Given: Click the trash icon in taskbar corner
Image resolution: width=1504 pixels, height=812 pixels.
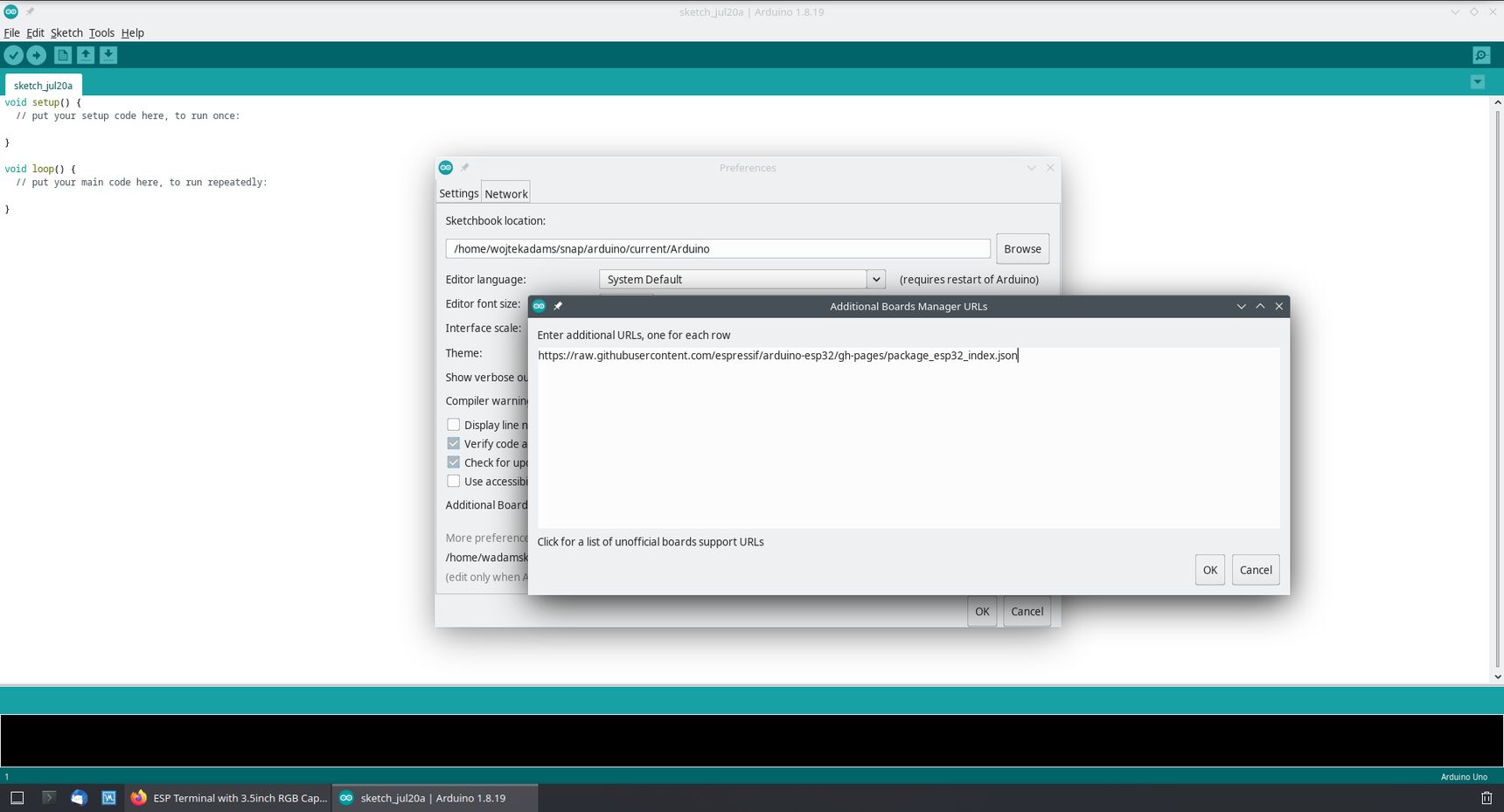Looking at the screenshot, I should 1487,797.
